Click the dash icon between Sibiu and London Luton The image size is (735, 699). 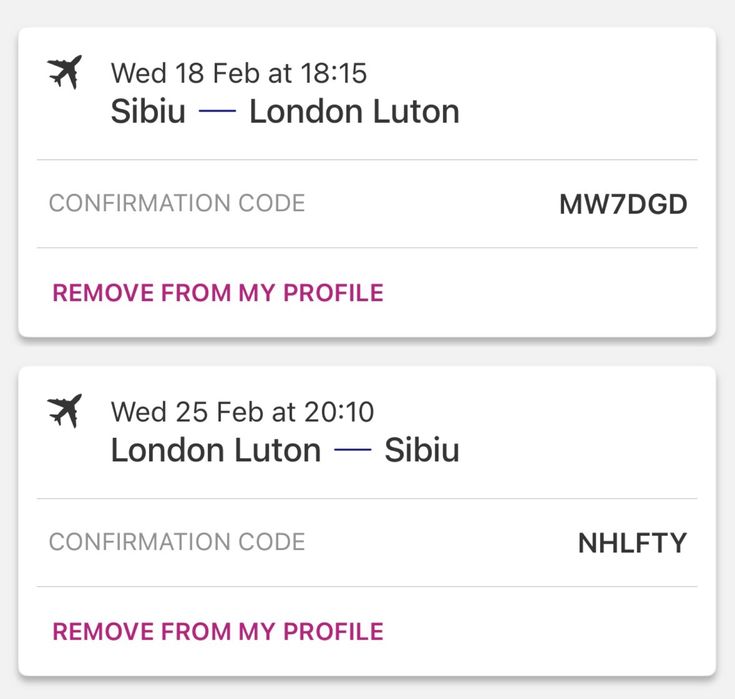[x=217, y=111]
